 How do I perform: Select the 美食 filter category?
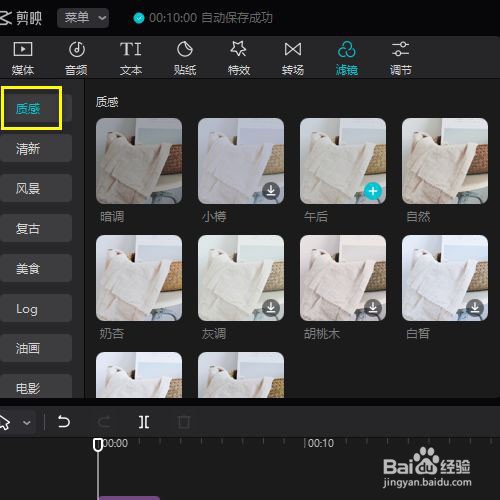36,268
